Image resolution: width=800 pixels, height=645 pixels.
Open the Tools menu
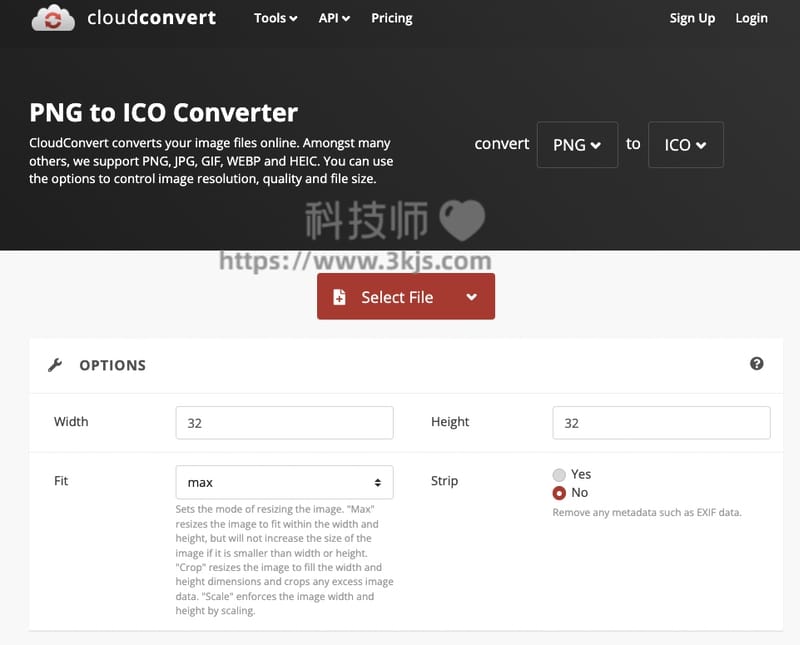pos(276,18)
